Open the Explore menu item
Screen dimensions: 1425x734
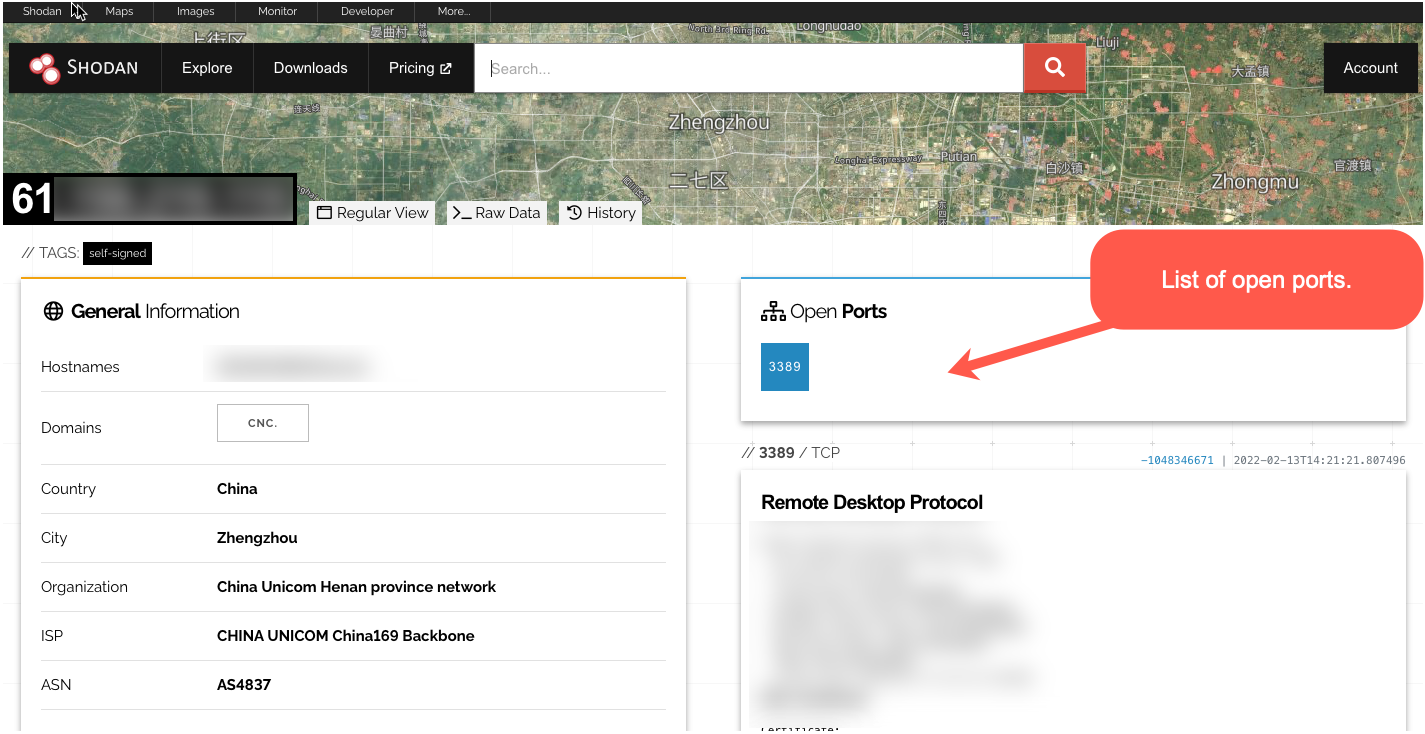tap(207, 68)
